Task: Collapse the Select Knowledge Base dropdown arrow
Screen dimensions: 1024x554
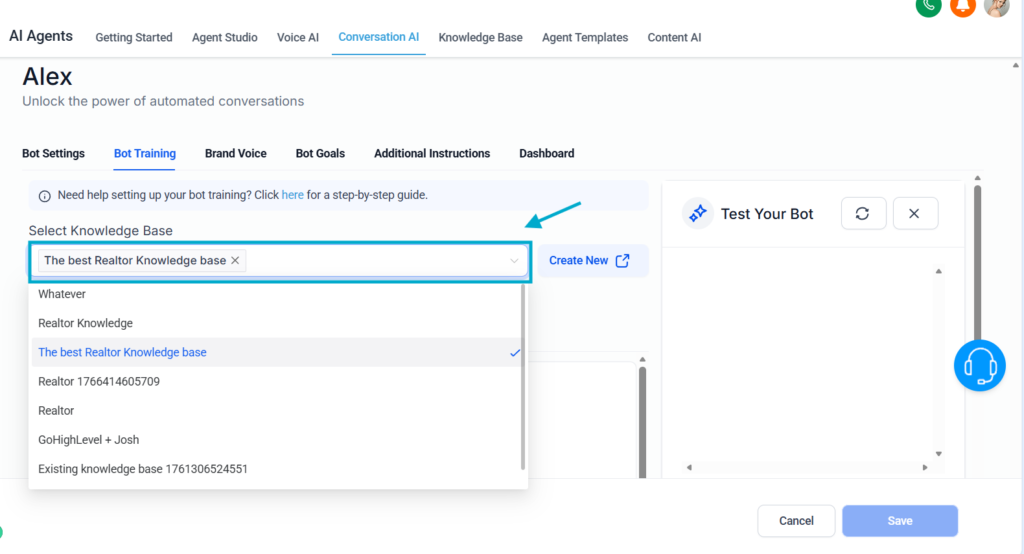Action: tap(514, 261)
